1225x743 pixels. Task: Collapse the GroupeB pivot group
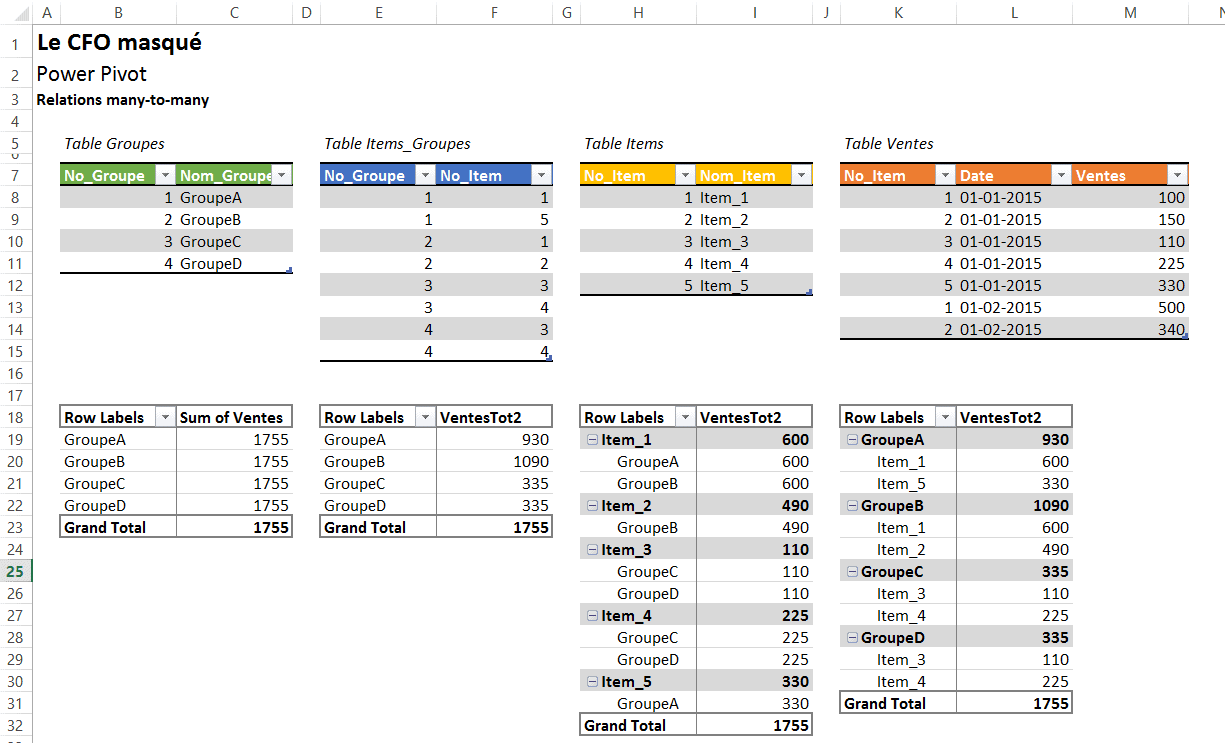(x=852, y=506)
